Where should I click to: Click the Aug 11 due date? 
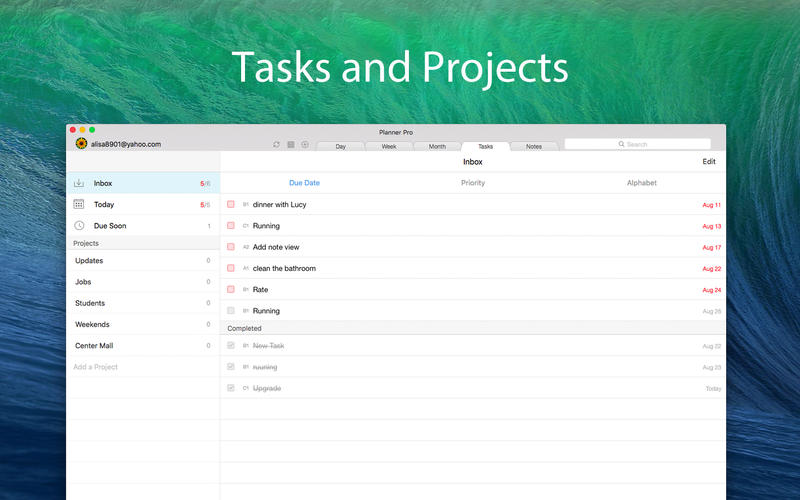(711, 205)
